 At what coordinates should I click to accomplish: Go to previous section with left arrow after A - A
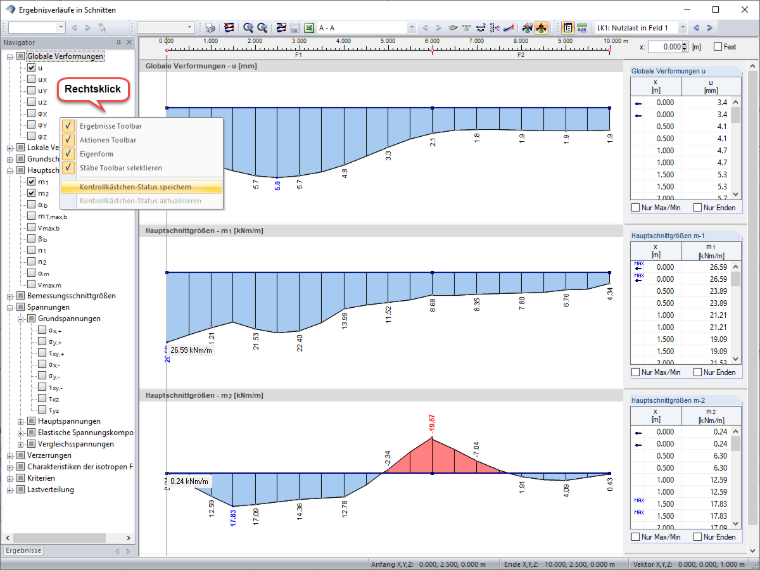(x=425, y=28)
